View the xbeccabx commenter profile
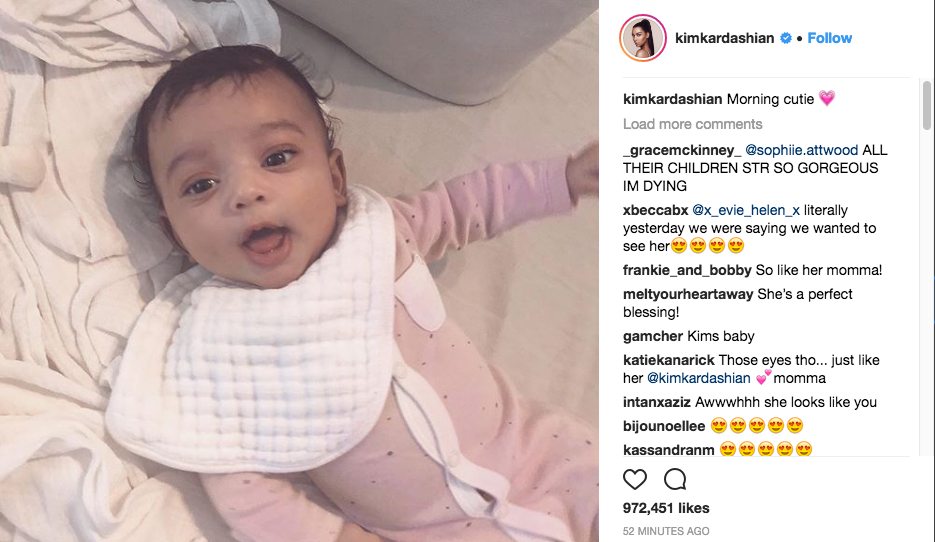 tap(655, 210)
